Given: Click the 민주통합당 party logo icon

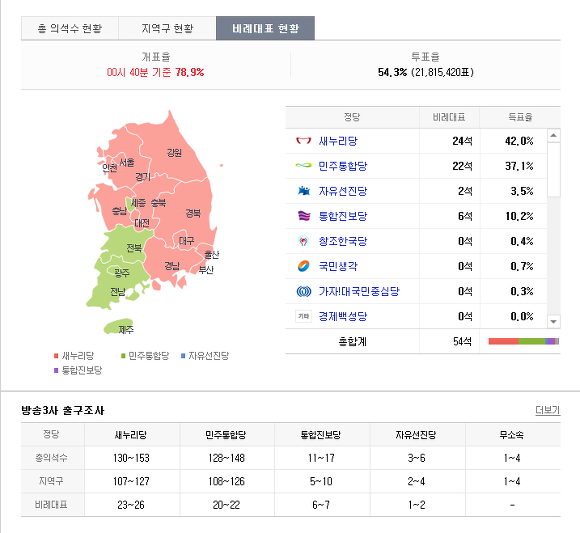Looking at the screenshot, I should (x=303, y=165).
